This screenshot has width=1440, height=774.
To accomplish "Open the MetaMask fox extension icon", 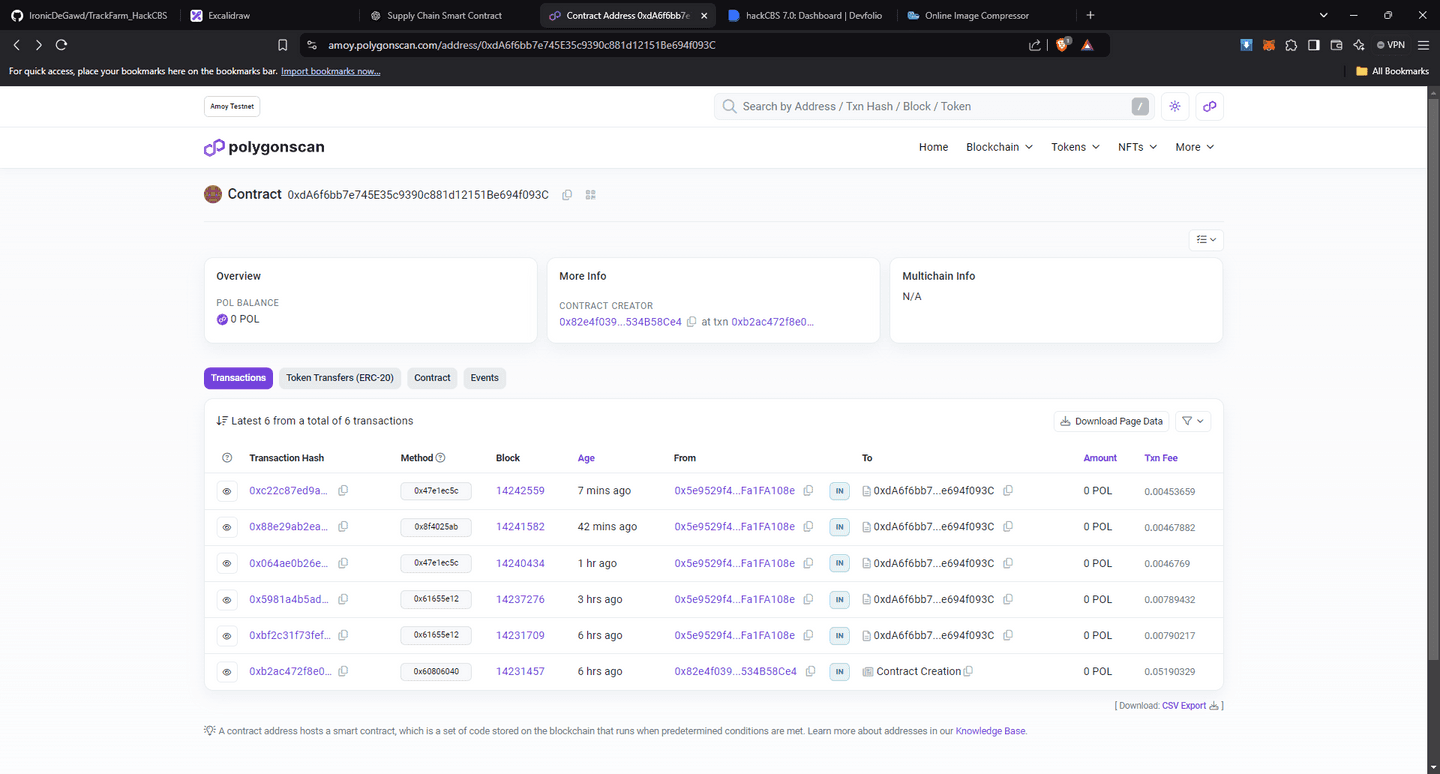I will pos(1269,45).
